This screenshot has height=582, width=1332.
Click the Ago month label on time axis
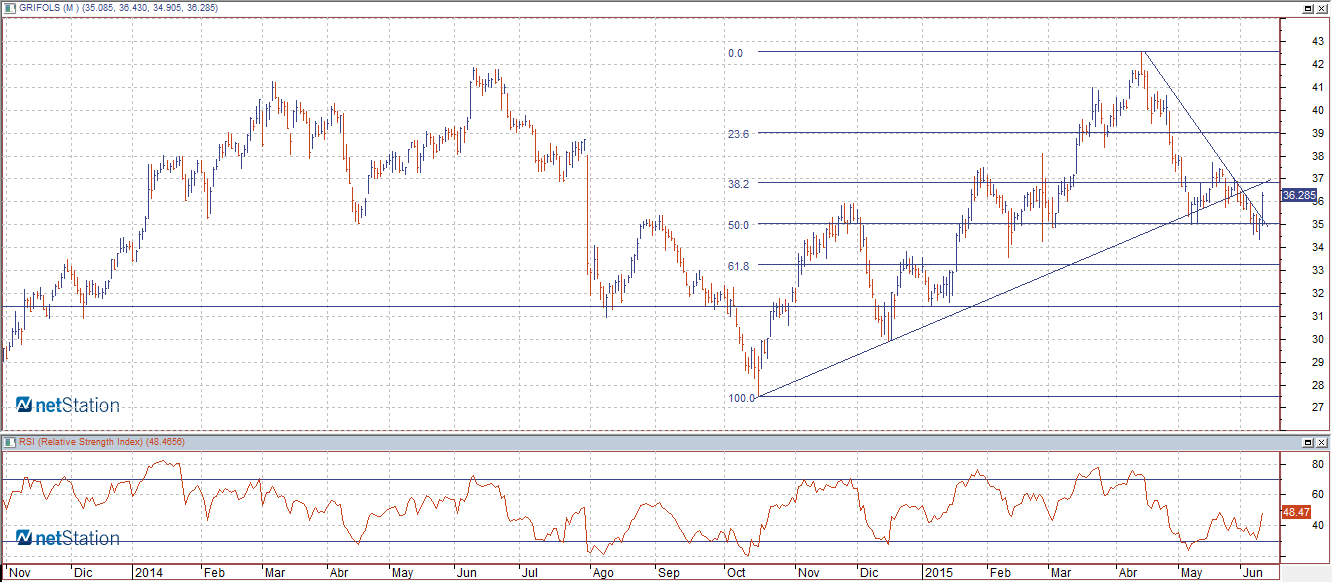click(x=603, y=574)
